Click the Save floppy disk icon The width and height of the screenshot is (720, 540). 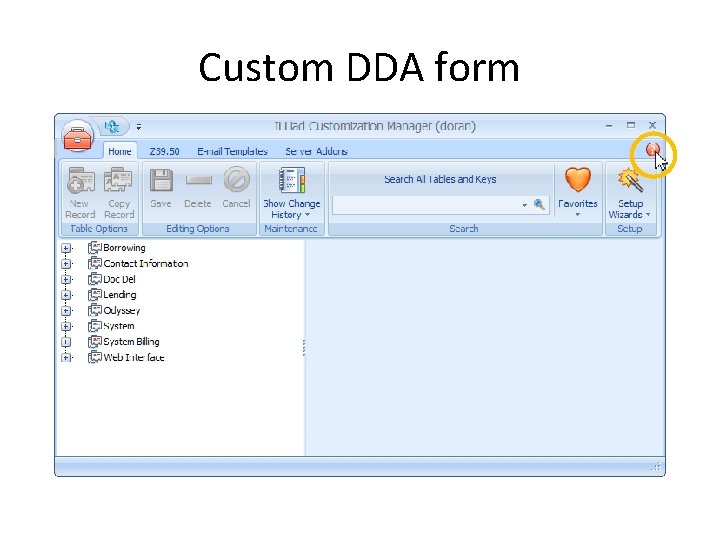coord(161,180)
